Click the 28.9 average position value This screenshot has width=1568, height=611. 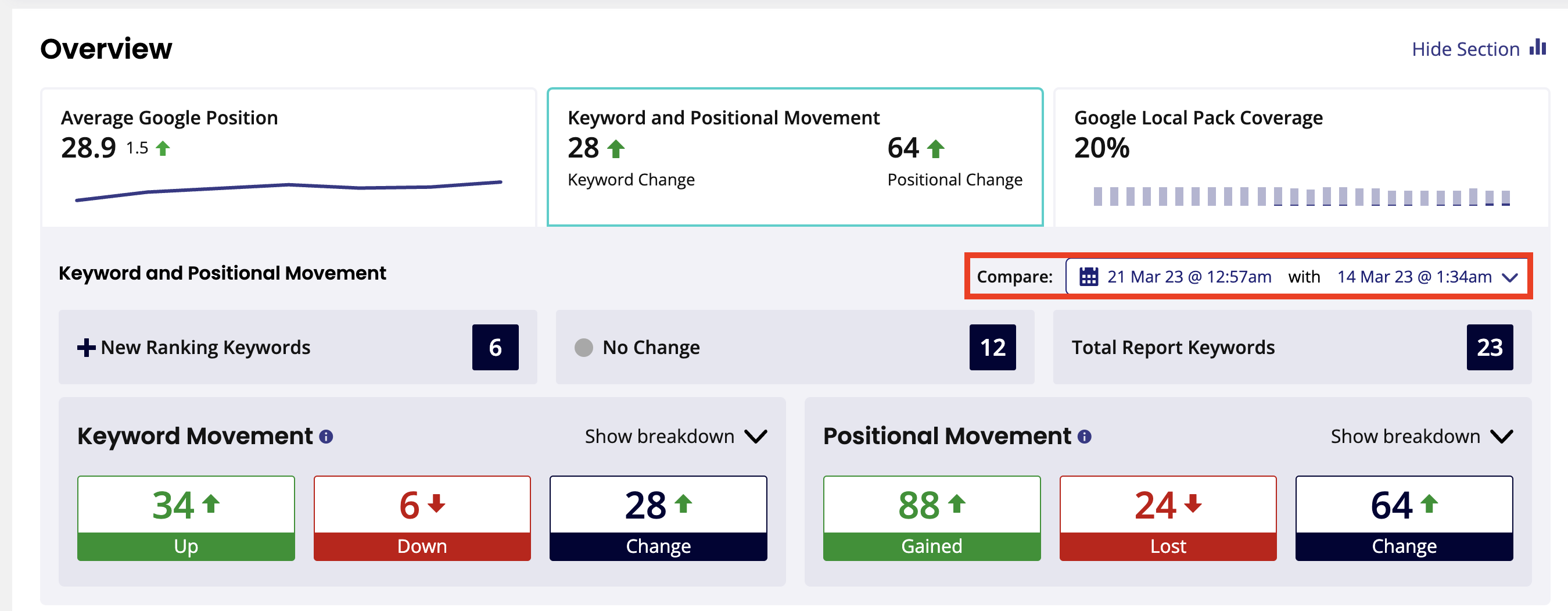pyautogui.click(x=88, y=148)
